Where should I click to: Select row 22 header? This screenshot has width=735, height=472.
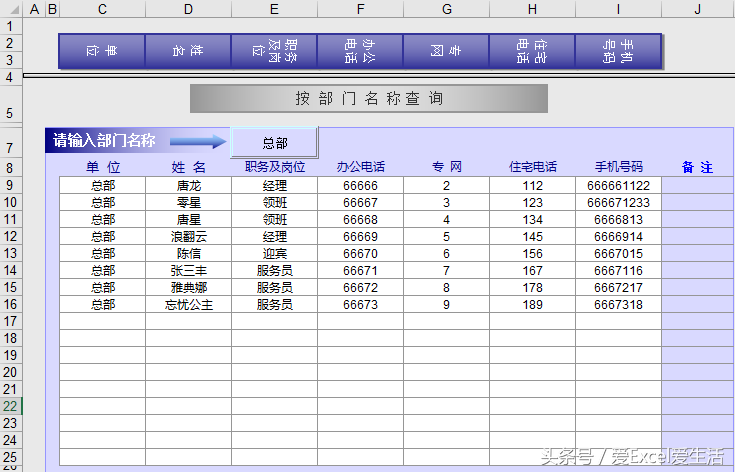pyautogui.click(x=10, y=406)
